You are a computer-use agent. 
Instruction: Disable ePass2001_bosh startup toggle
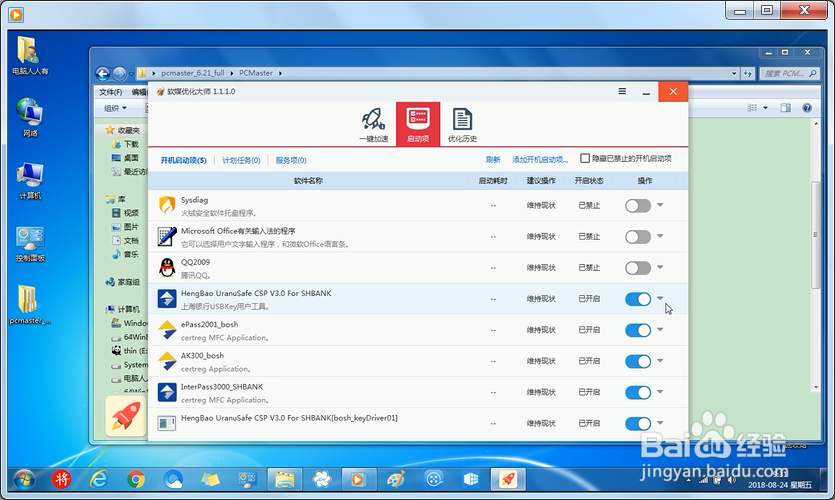[x=638, y=330]
